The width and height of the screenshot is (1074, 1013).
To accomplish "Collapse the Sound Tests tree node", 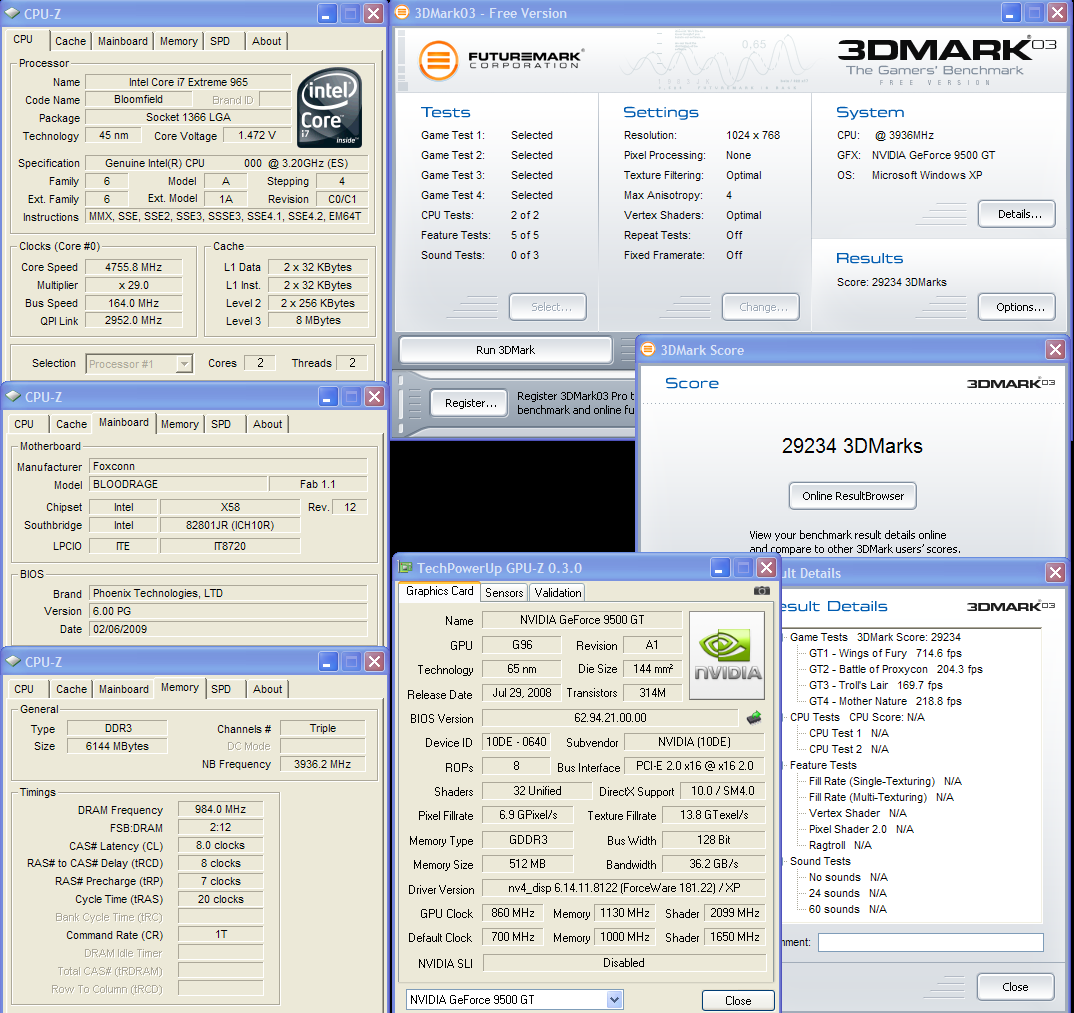I will pos(784,861).
